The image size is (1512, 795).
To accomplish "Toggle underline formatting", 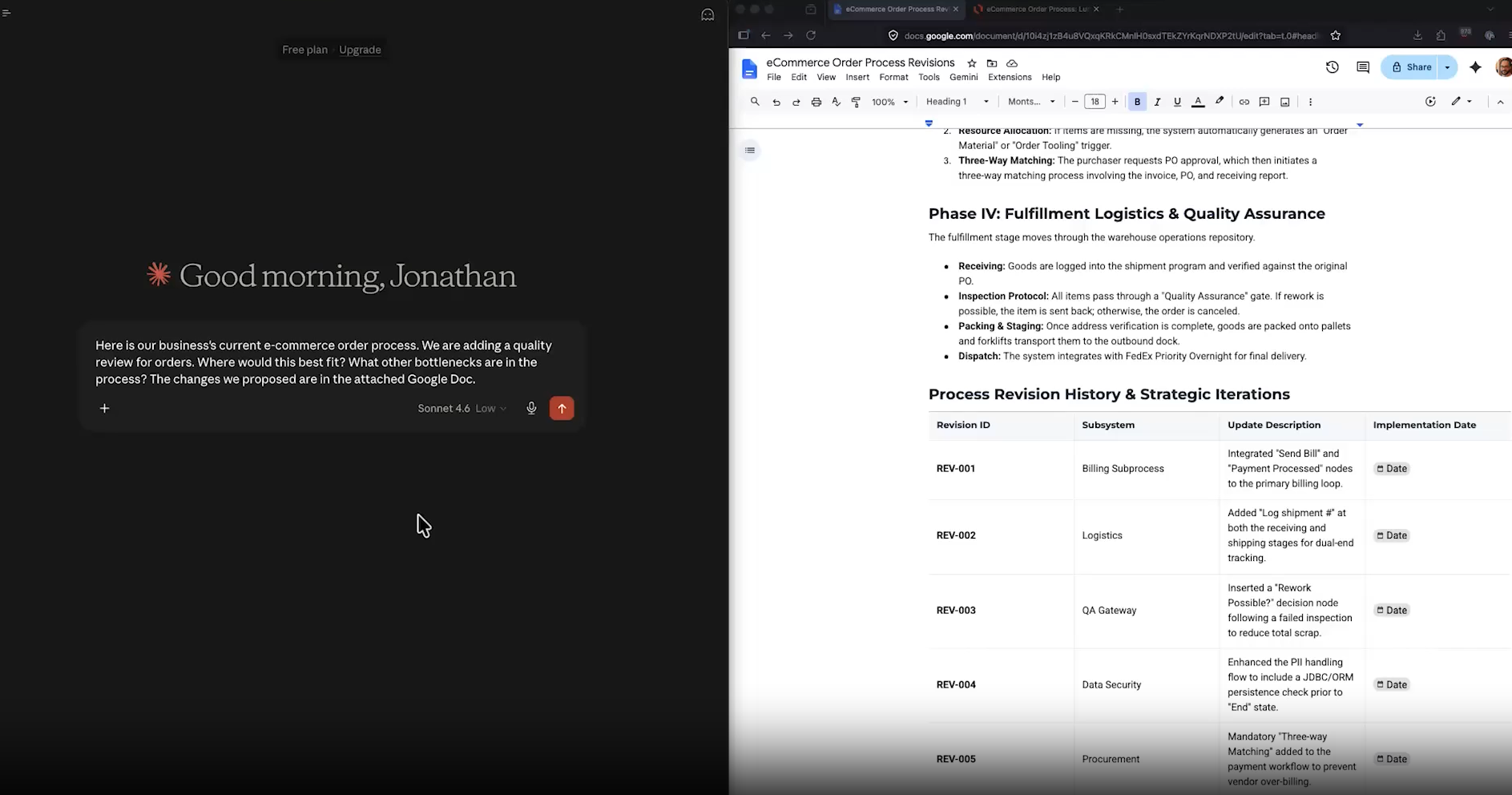I will [1177, 102].
